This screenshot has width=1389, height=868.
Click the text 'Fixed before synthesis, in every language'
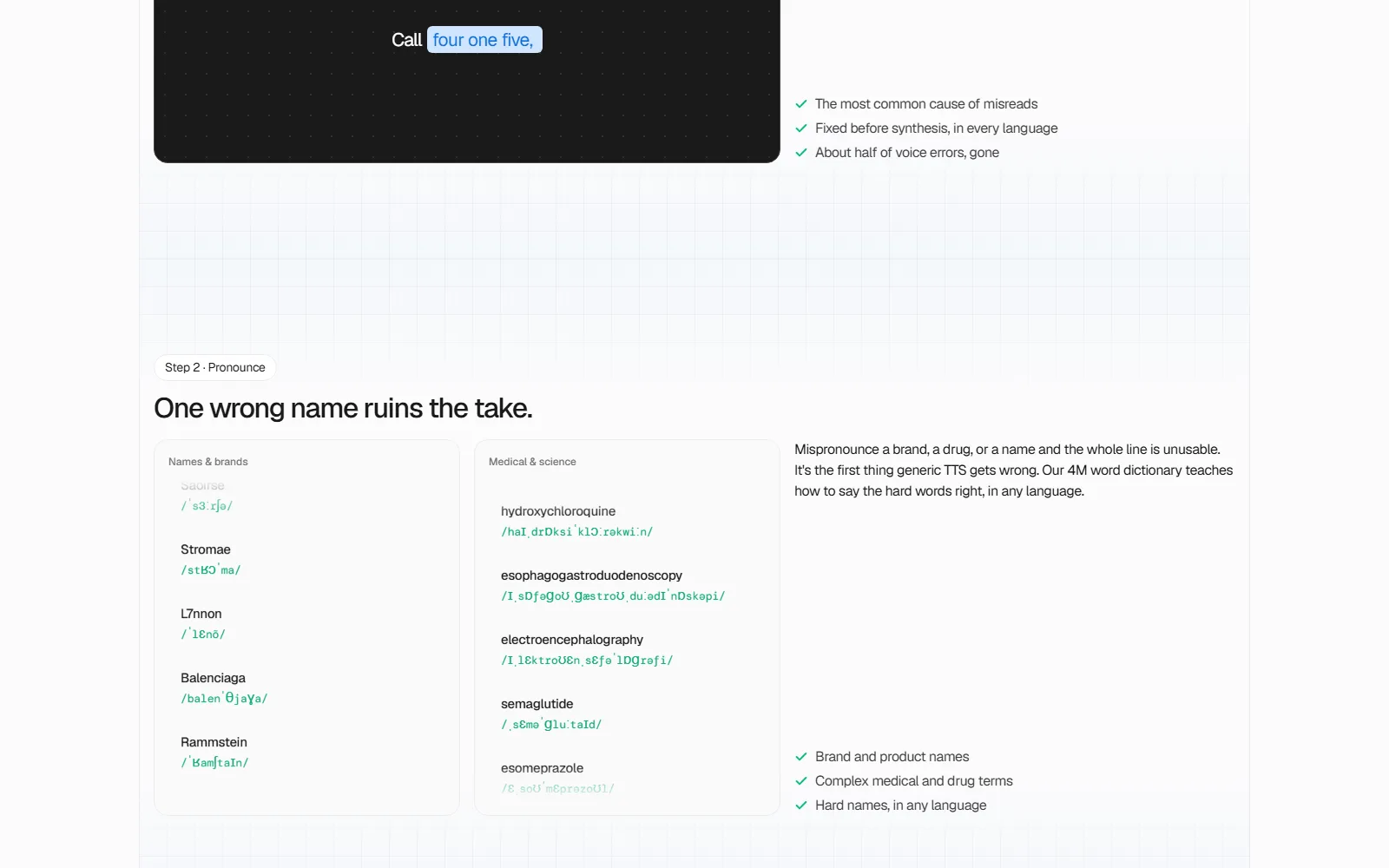[x=937, y=128]
